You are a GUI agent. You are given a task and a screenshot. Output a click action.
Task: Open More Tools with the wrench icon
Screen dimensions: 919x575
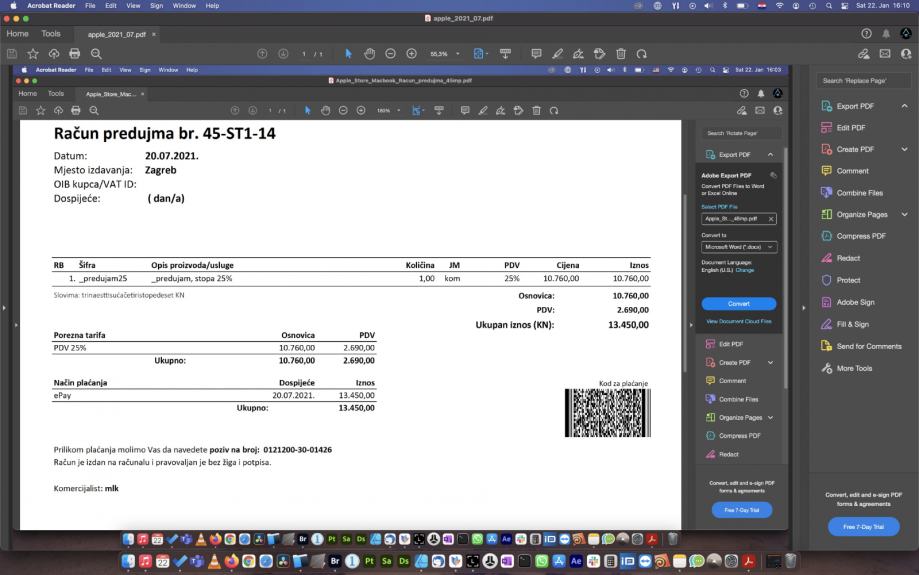[x=854, y=368]
